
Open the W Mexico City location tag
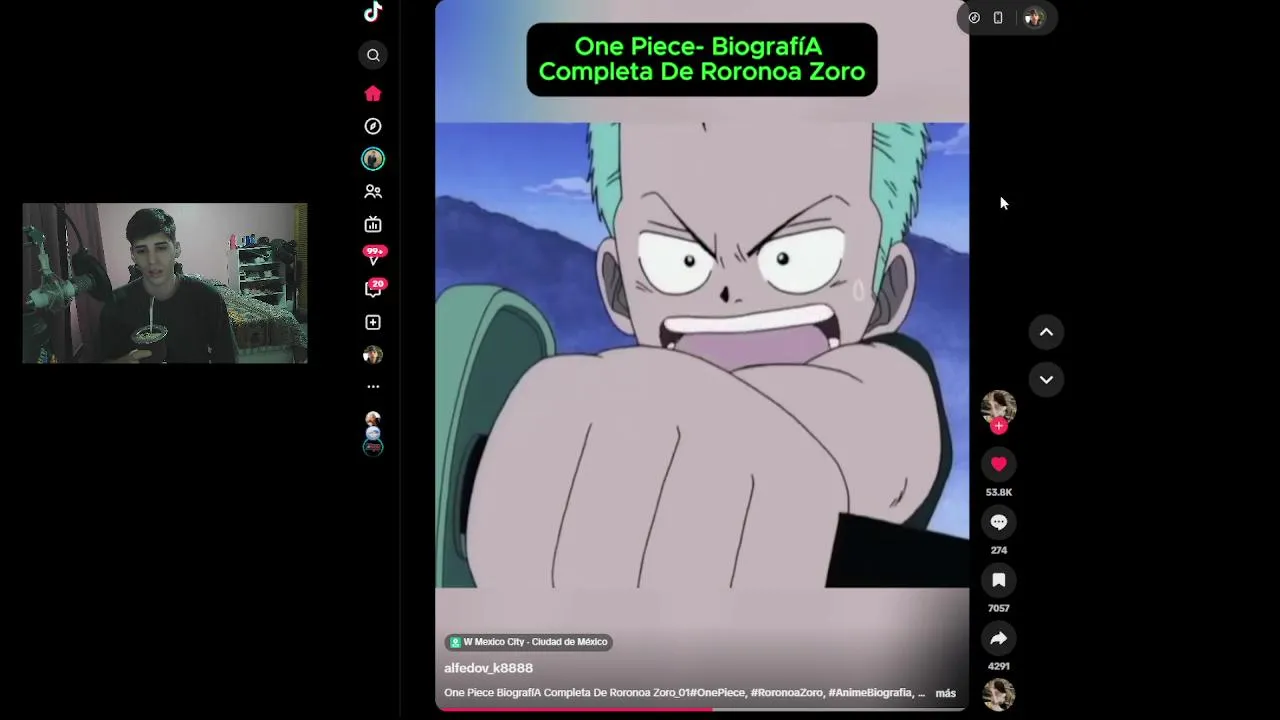coord(528,642)
